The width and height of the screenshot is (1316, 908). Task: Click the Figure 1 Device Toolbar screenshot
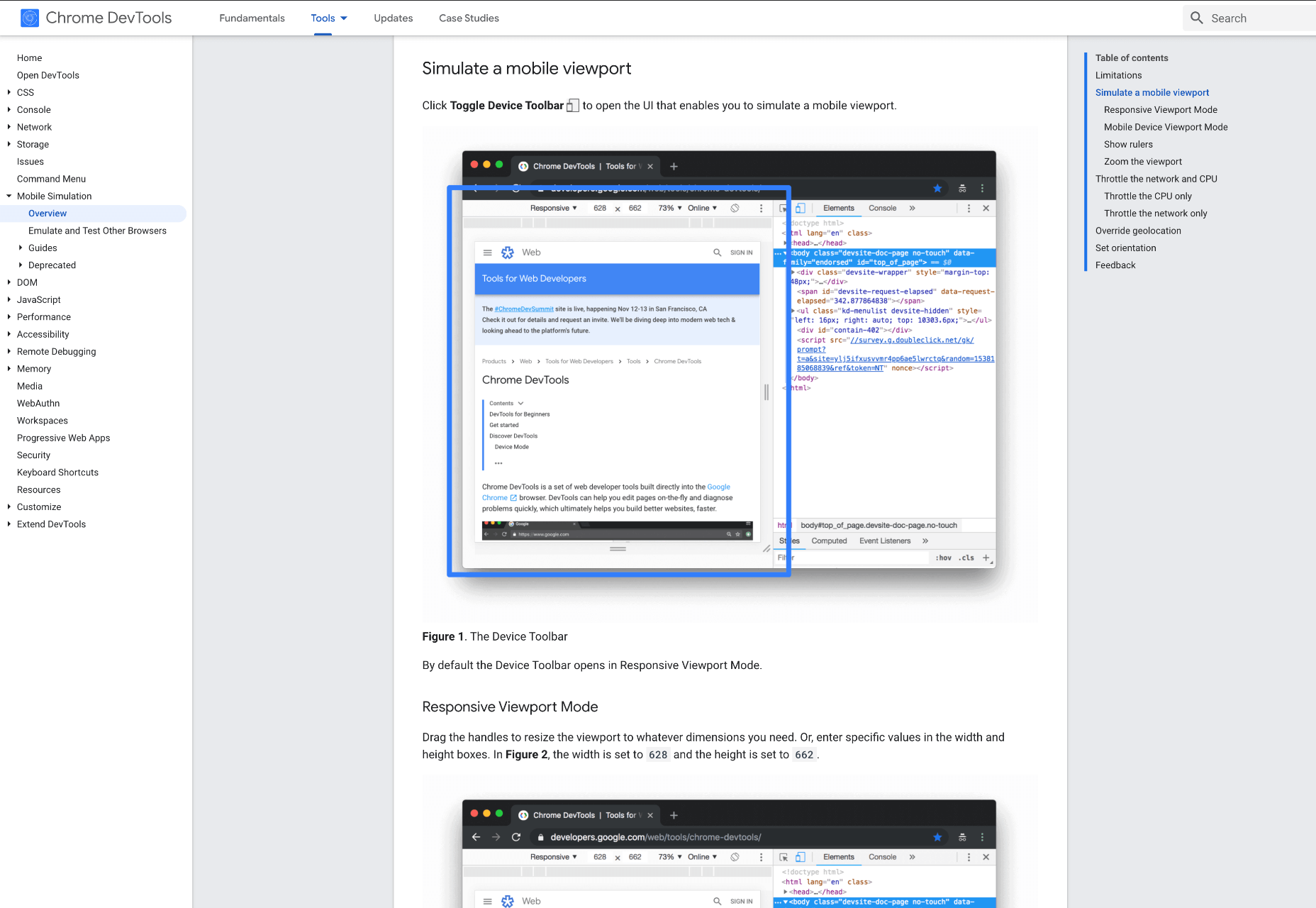click(x=730, y=374)
